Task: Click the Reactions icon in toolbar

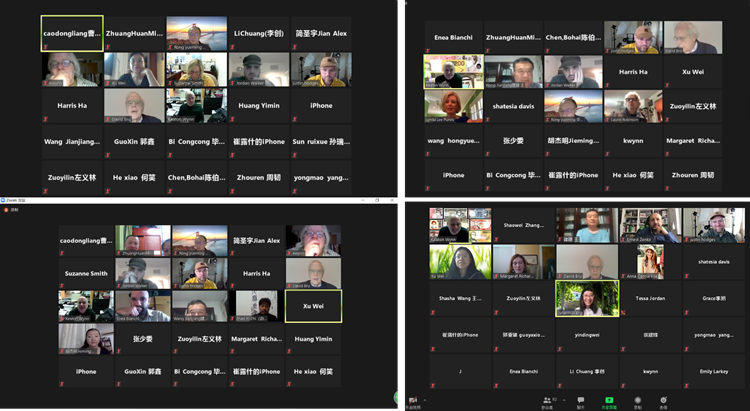Action: click(665, 399)
